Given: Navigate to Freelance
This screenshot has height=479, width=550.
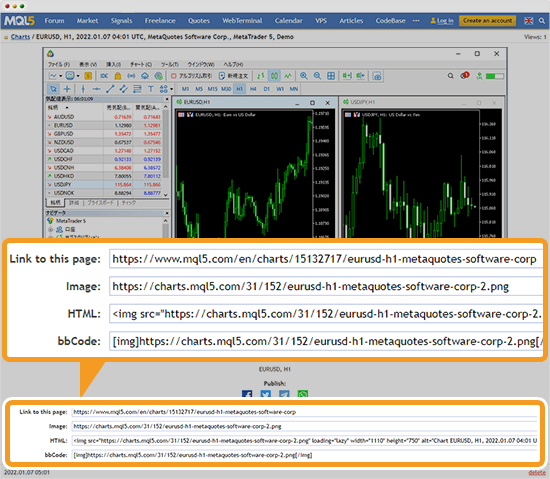Looking at the screenshot, I should click(x=160, y=21).
